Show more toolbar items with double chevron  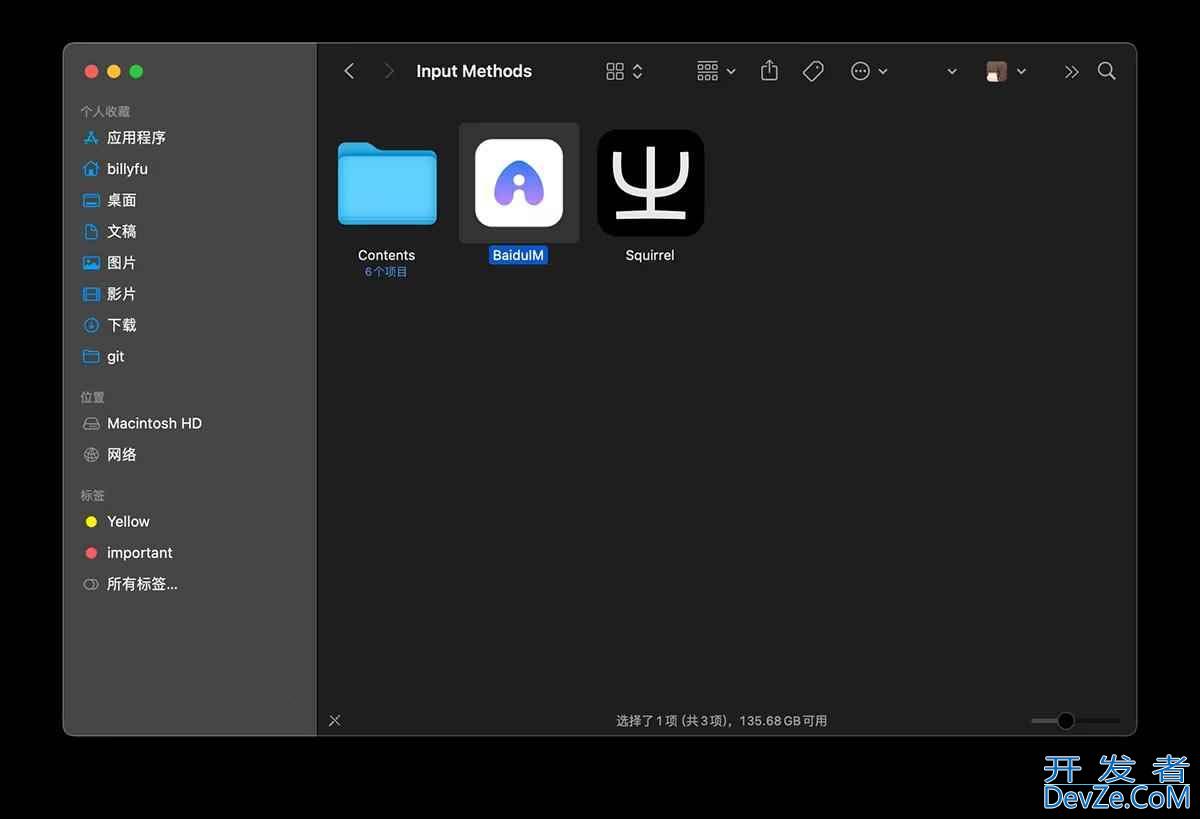[1071, 71]
